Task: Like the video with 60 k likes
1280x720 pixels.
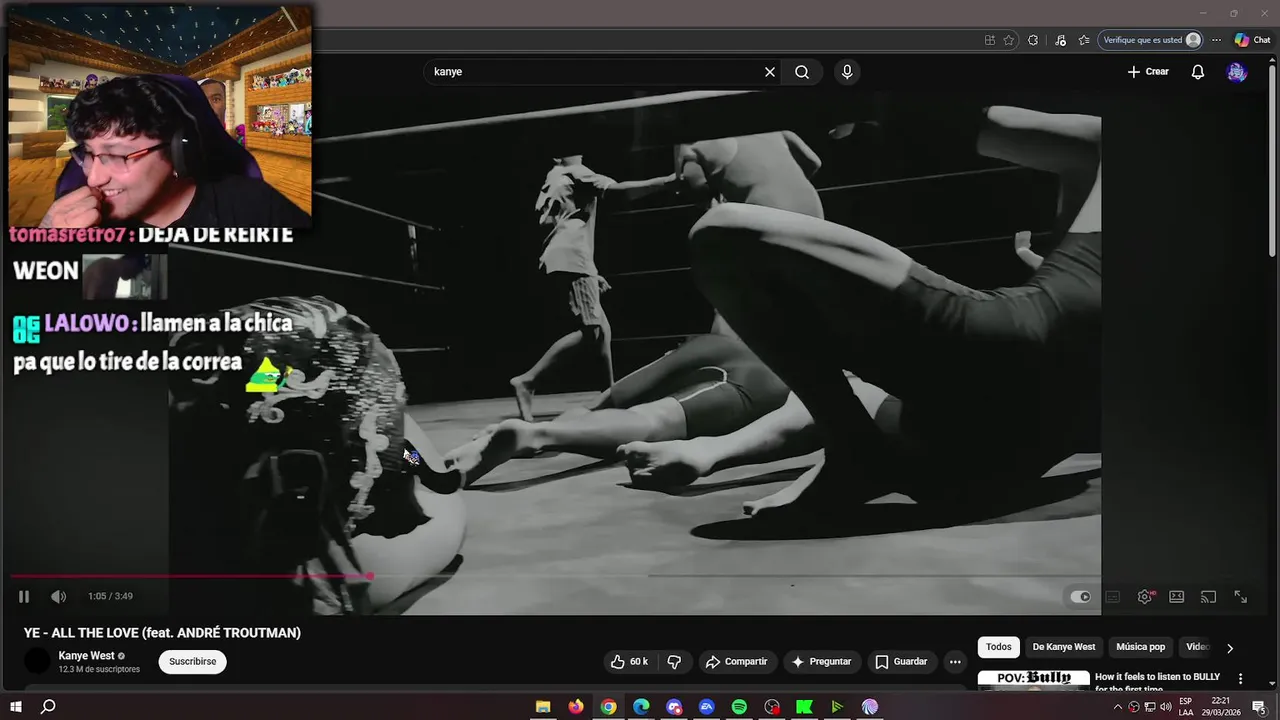Action: tap(630, 662)
